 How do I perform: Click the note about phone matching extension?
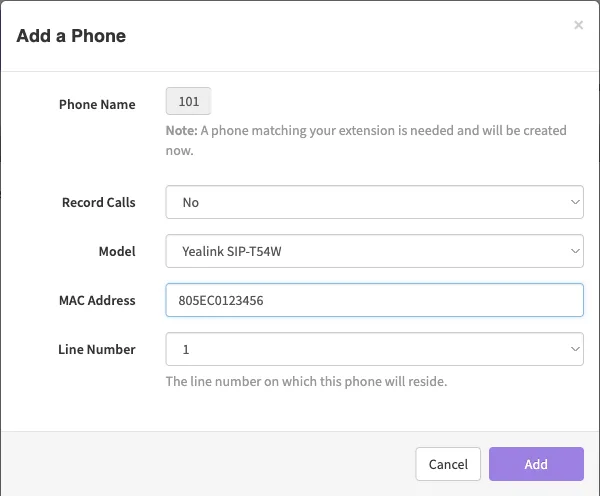[366, 140]
